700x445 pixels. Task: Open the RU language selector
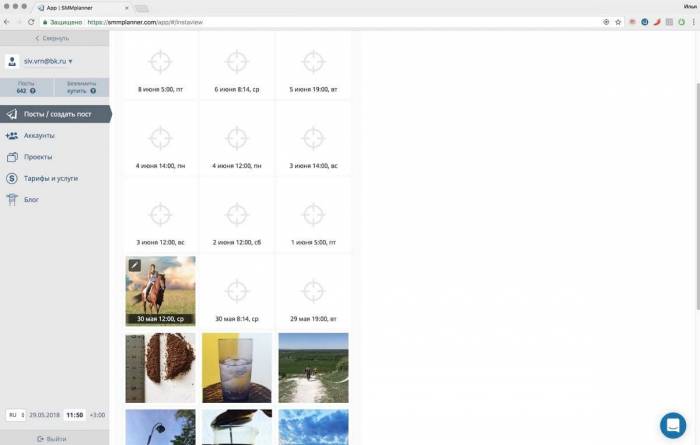17,414
